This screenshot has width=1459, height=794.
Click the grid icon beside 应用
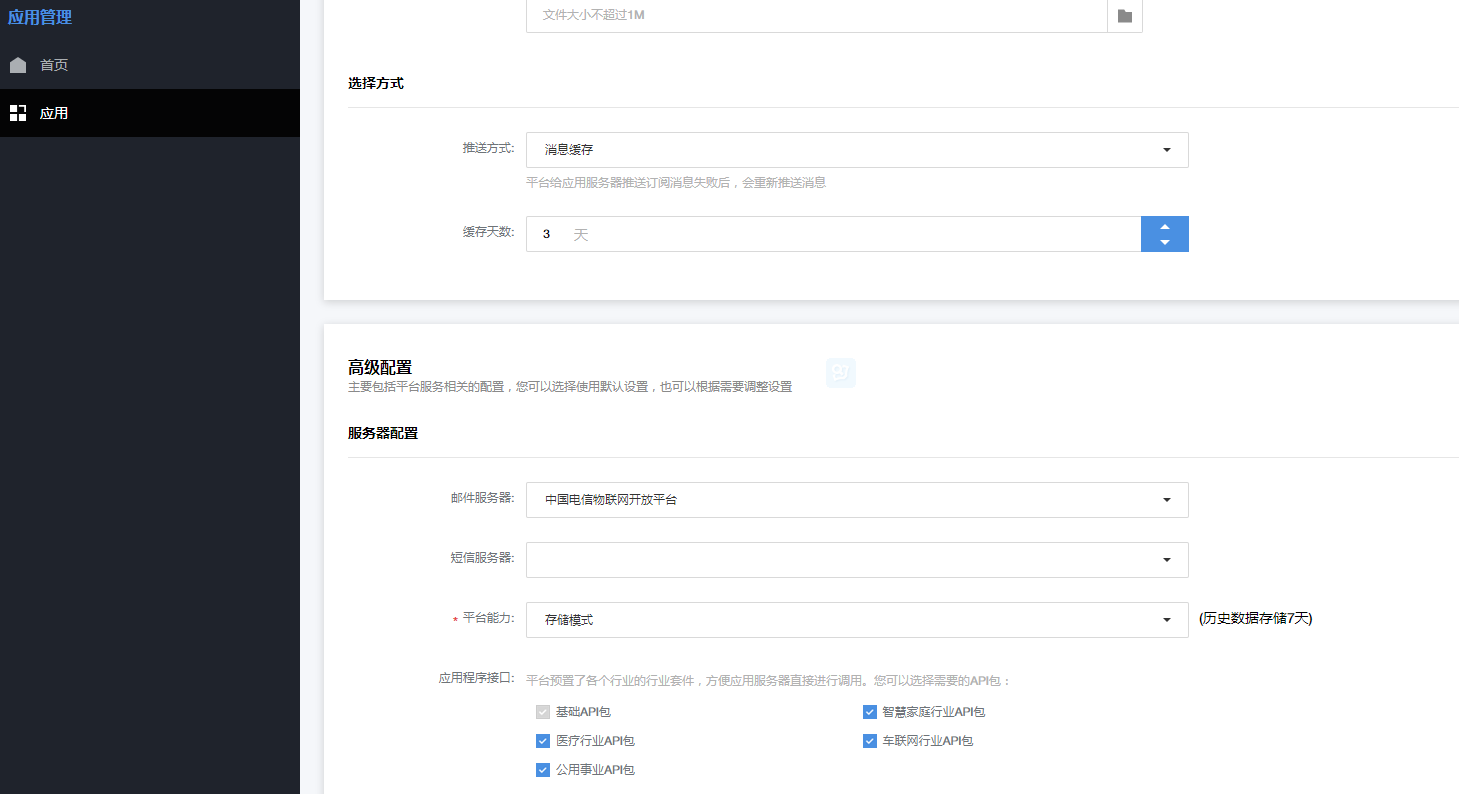point(18,112)
